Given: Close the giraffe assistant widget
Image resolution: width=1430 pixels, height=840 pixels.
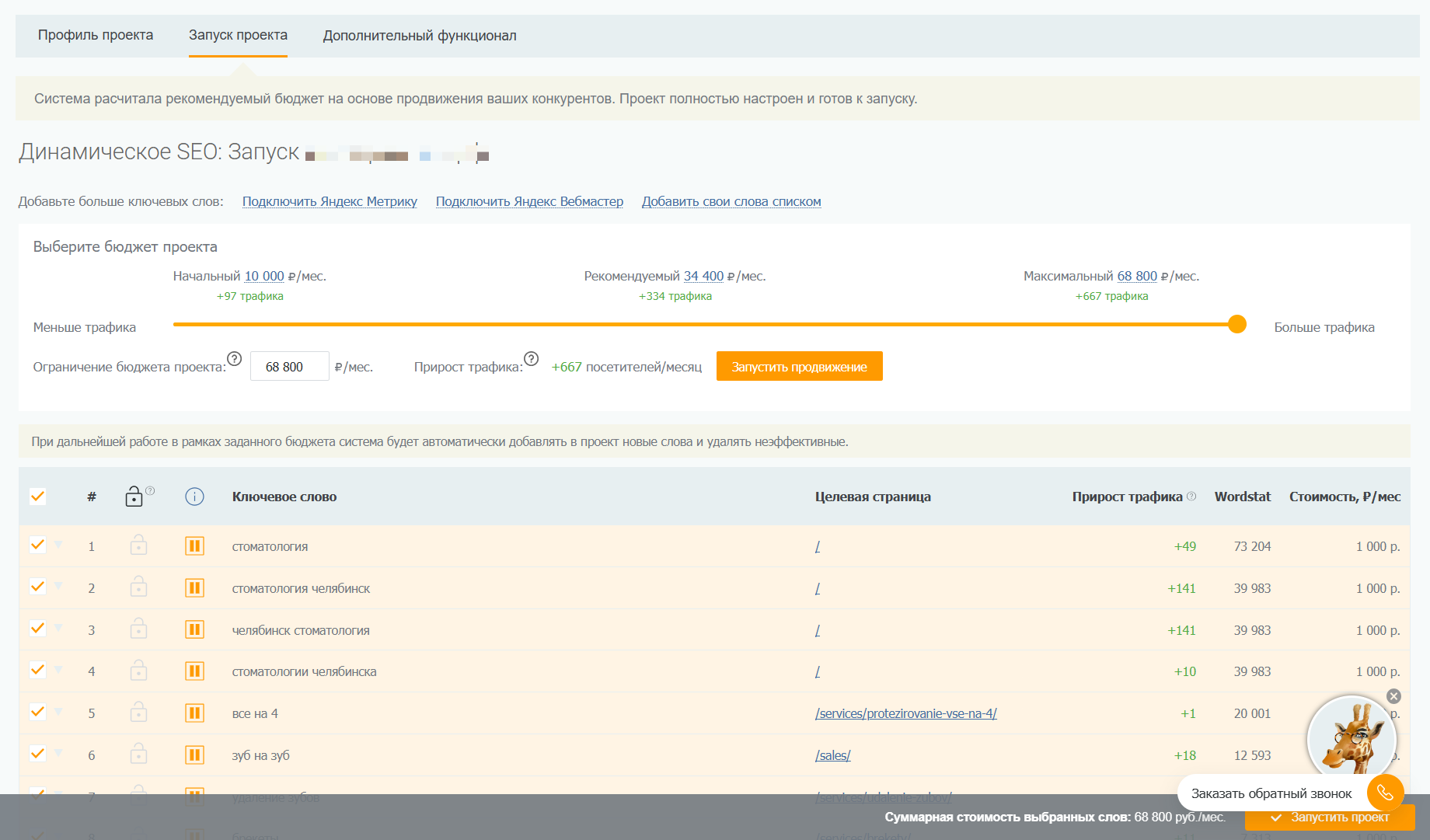Looking at the screenshot, I should click(x=1393, y=696).
